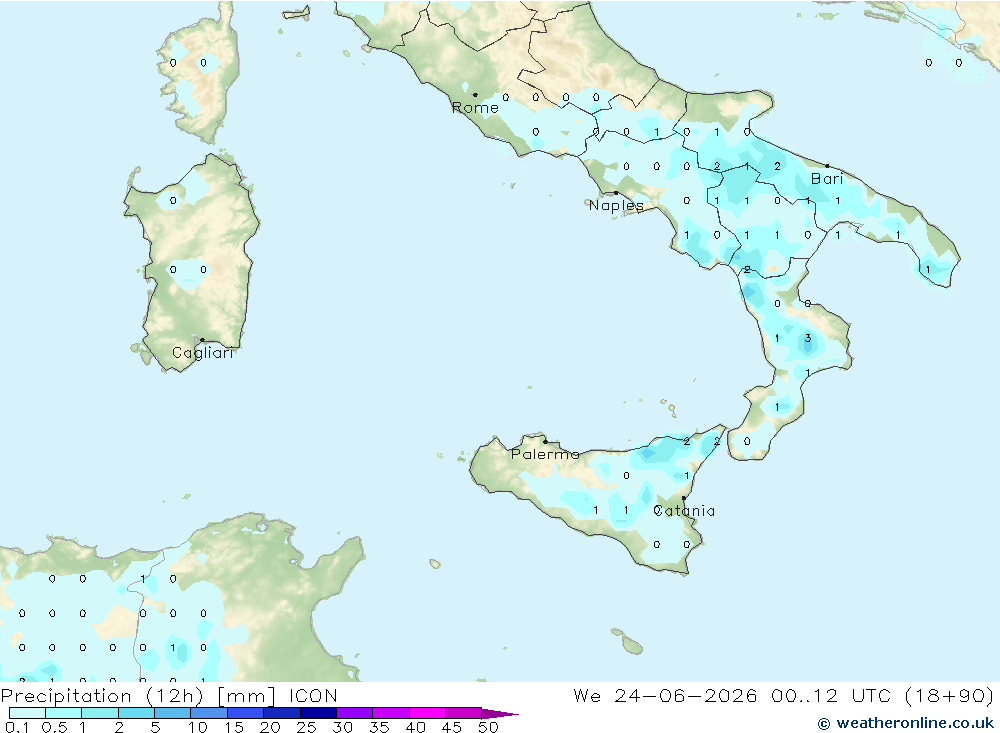The image size is (1000, 733).
Task: Click the 0.5 legend scale label
Action: pyautogui.click(x=54, y=727)
